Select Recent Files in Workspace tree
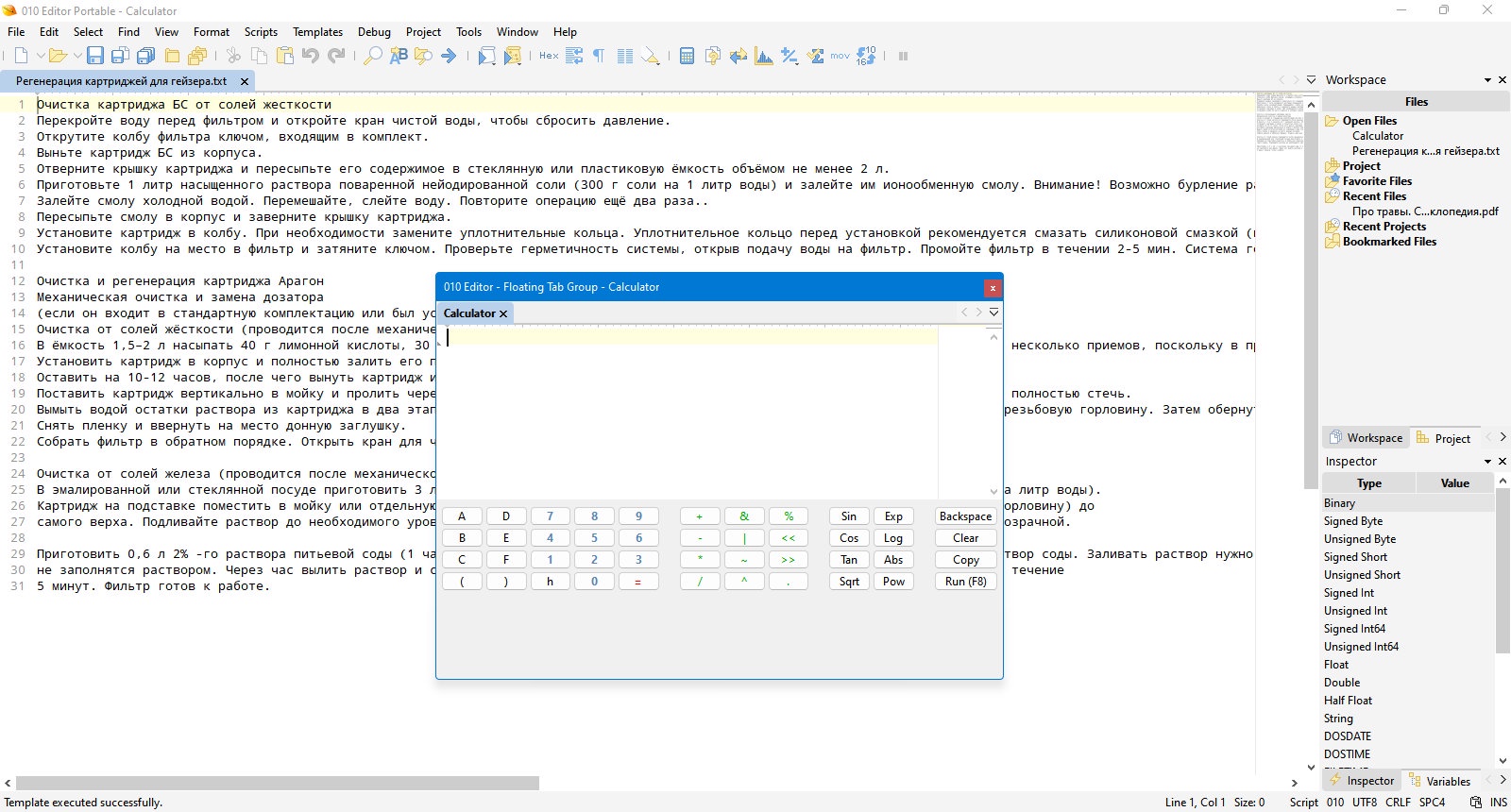 [x=1374, y=196]
